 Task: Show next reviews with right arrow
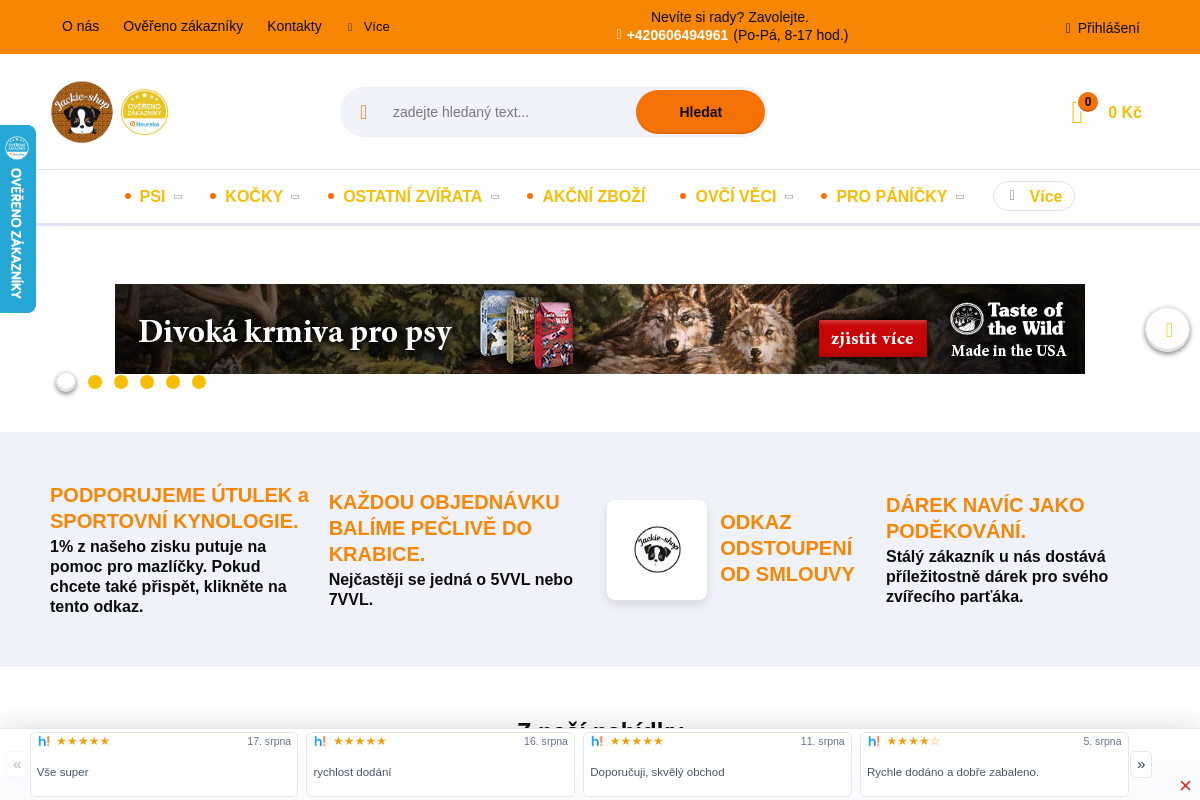1141,764
